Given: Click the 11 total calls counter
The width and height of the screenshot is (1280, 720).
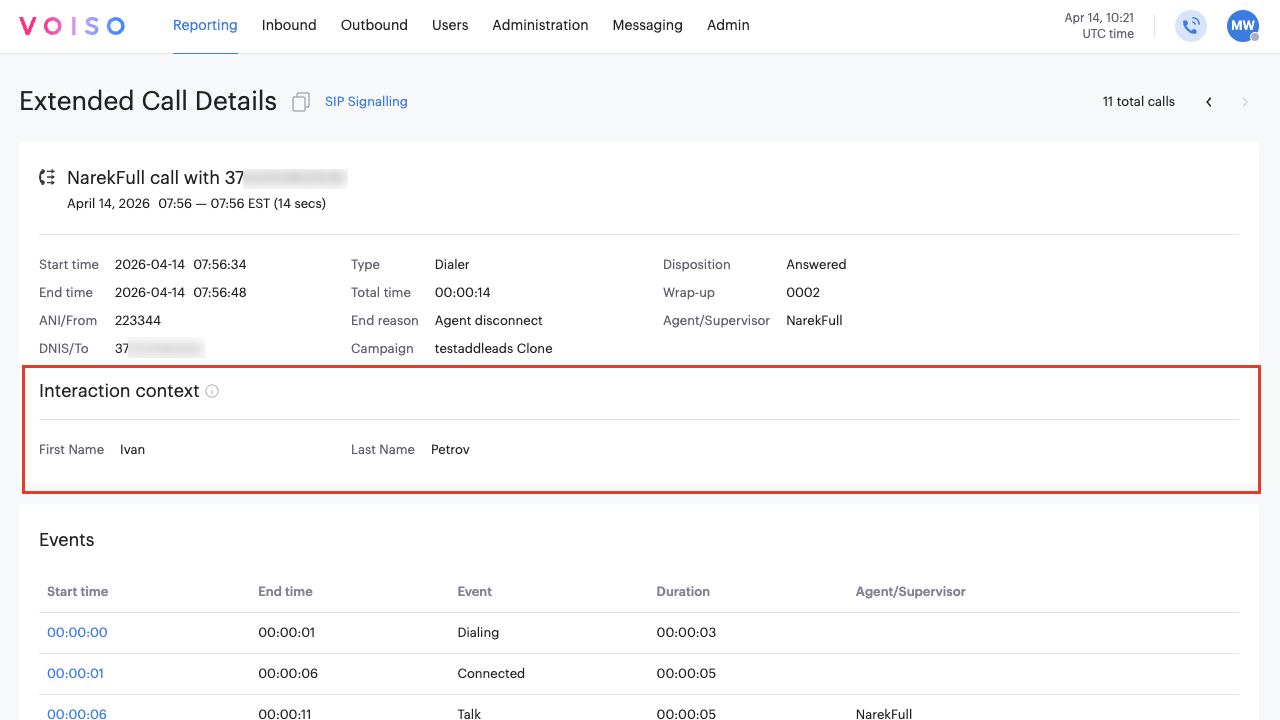Looking at the screenshot, I should pos(1138,101).
